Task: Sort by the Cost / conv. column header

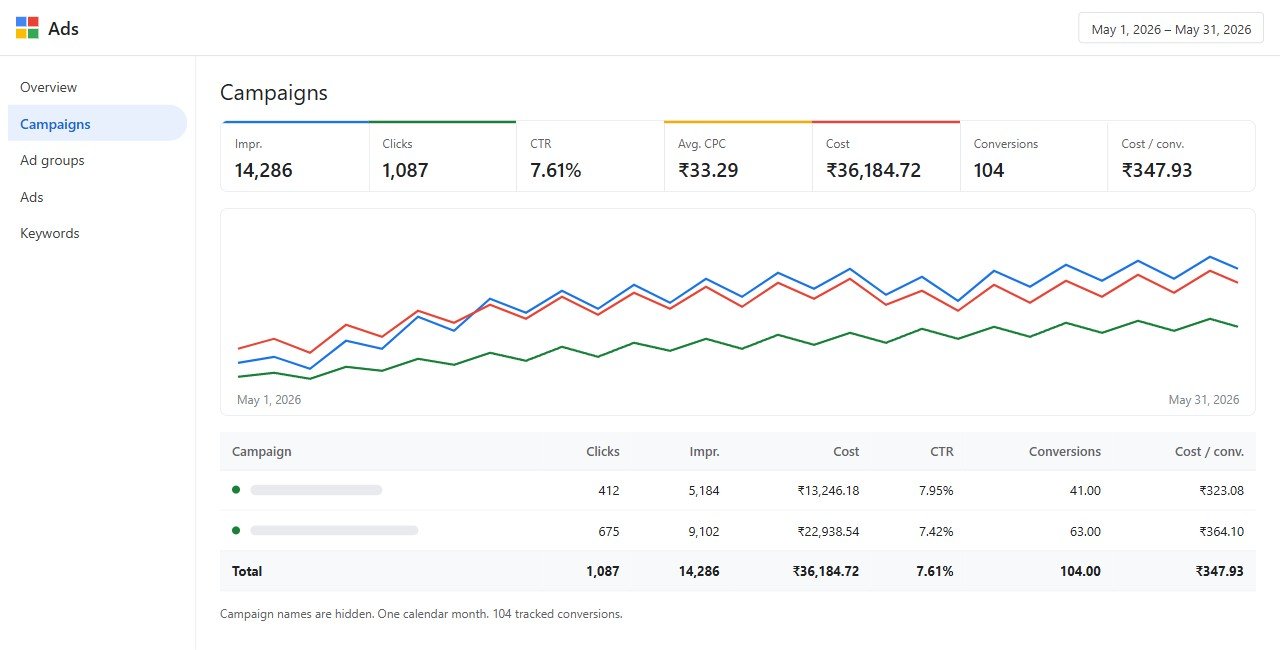Action: click(x=1209, y=451)
